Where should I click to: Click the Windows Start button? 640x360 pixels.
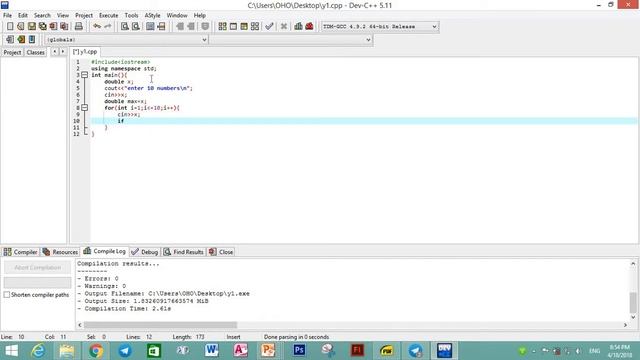tap(11, 351)
